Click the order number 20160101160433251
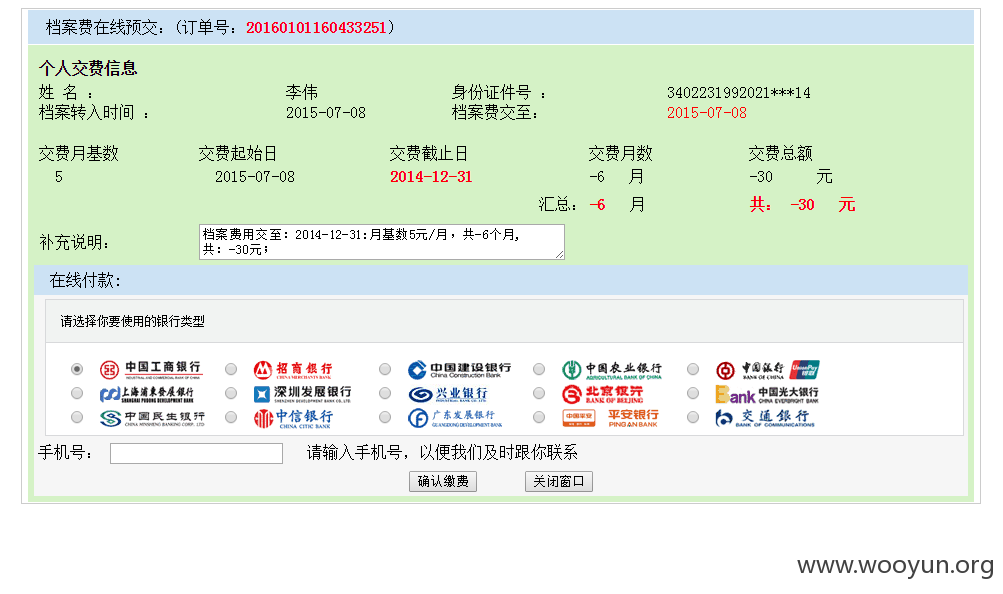Image resolution: width=1003 pixels, height=594 pixels. pos(316,27)
